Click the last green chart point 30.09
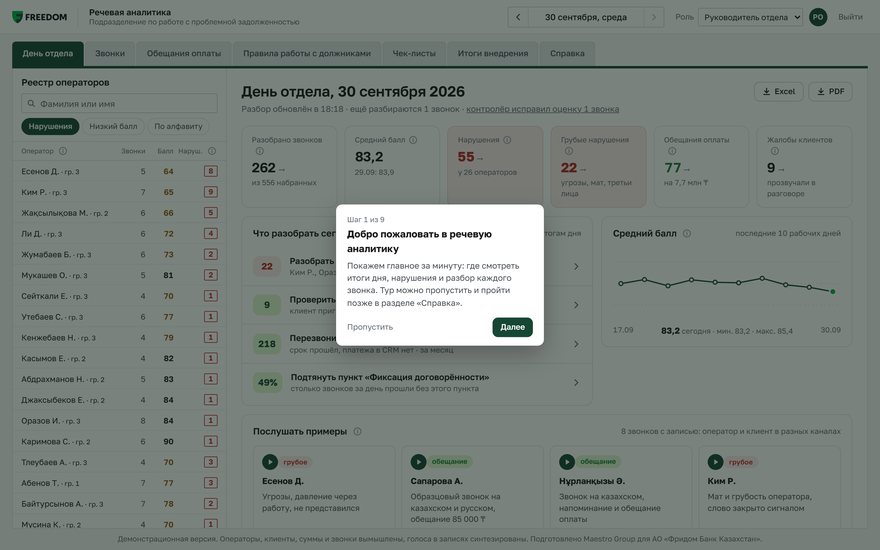 point(832,291)
